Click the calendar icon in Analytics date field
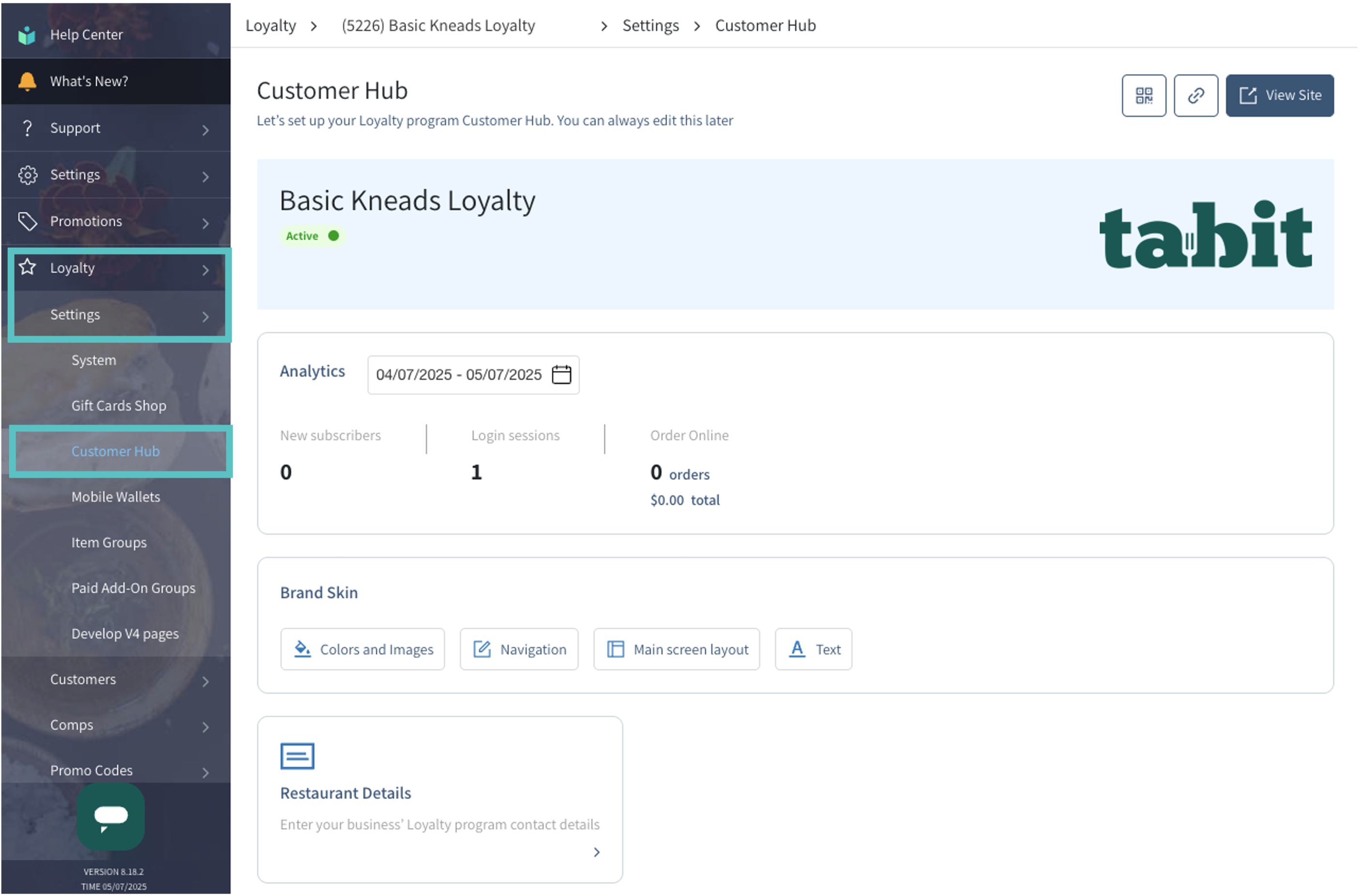Image resolution: width=1360 pixels, height=896 pixels. [561, 375]
